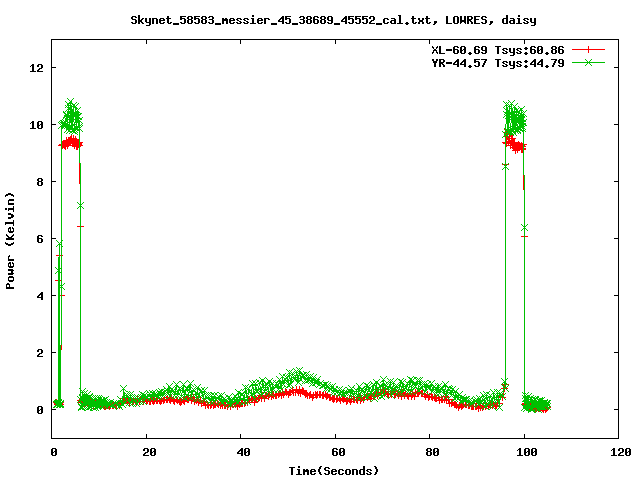Click the y-axis tick label 6
The height and width of the screenshot is (480, 640).
point(40,239)
